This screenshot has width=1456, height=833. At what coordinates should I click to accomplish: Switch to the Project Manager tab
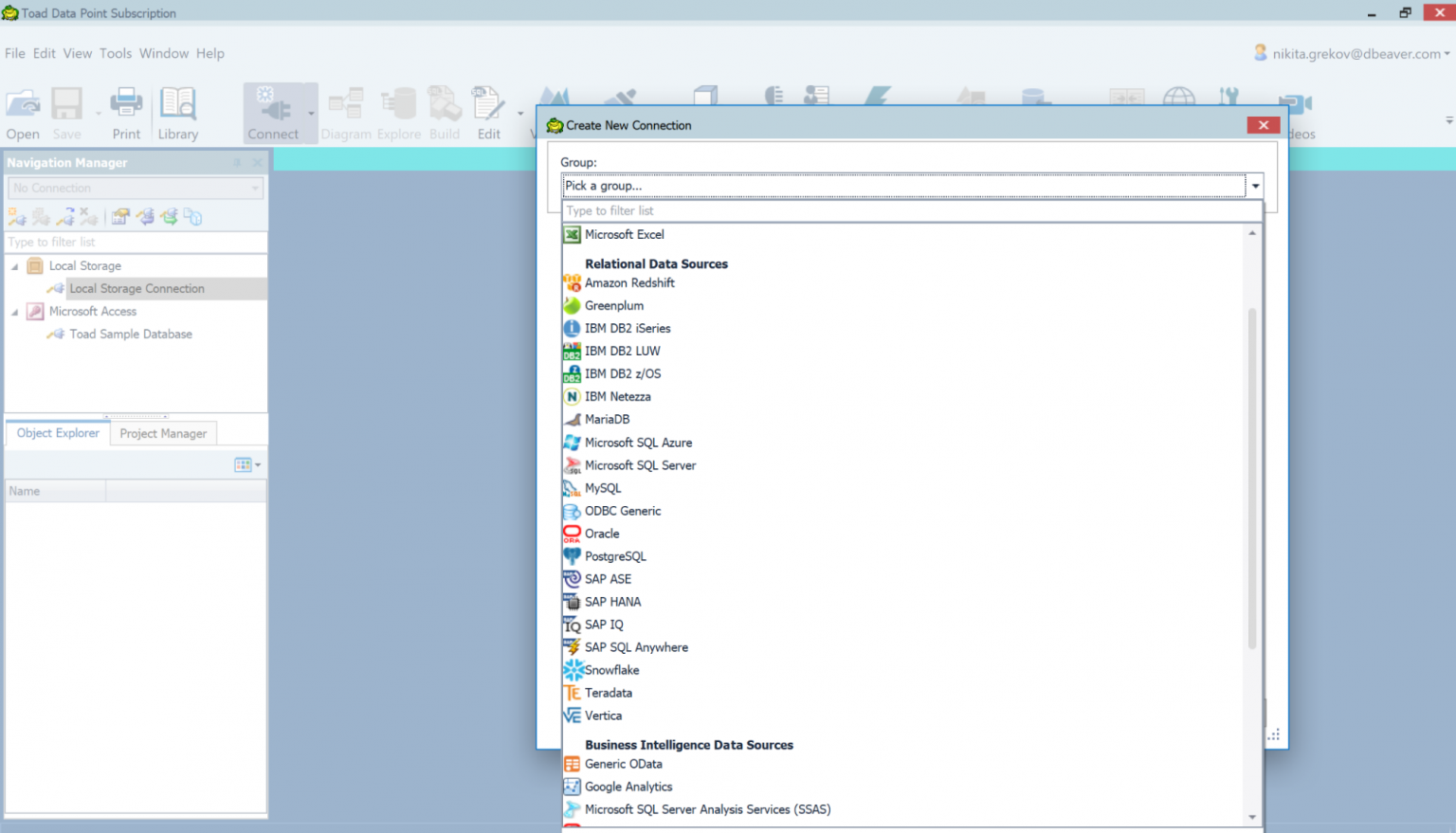coord(162,433)
